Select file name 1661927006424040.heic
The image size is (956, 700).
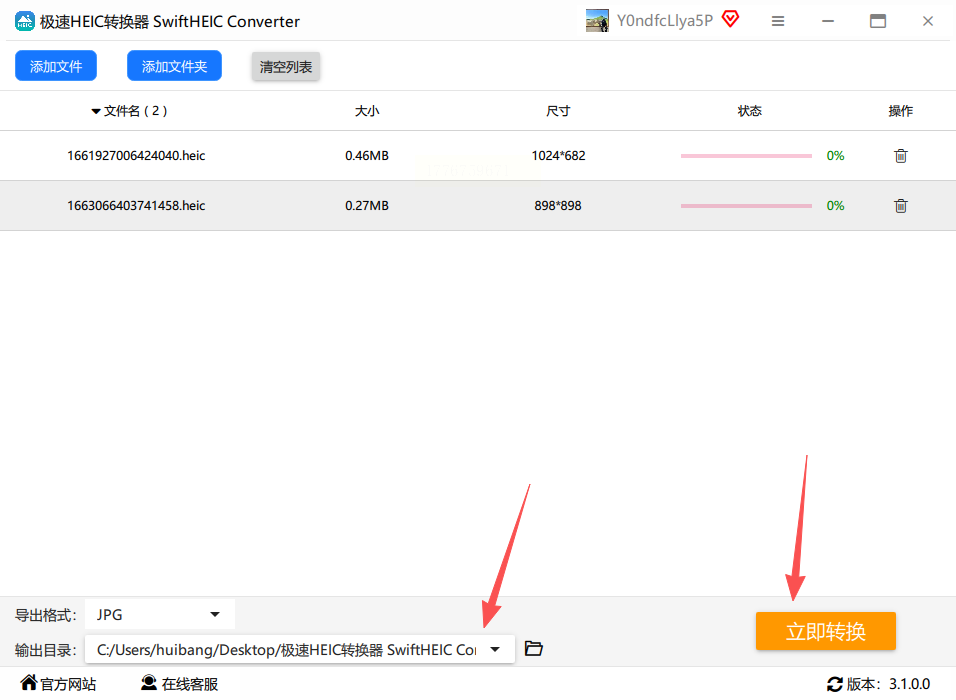pos(136,155)
